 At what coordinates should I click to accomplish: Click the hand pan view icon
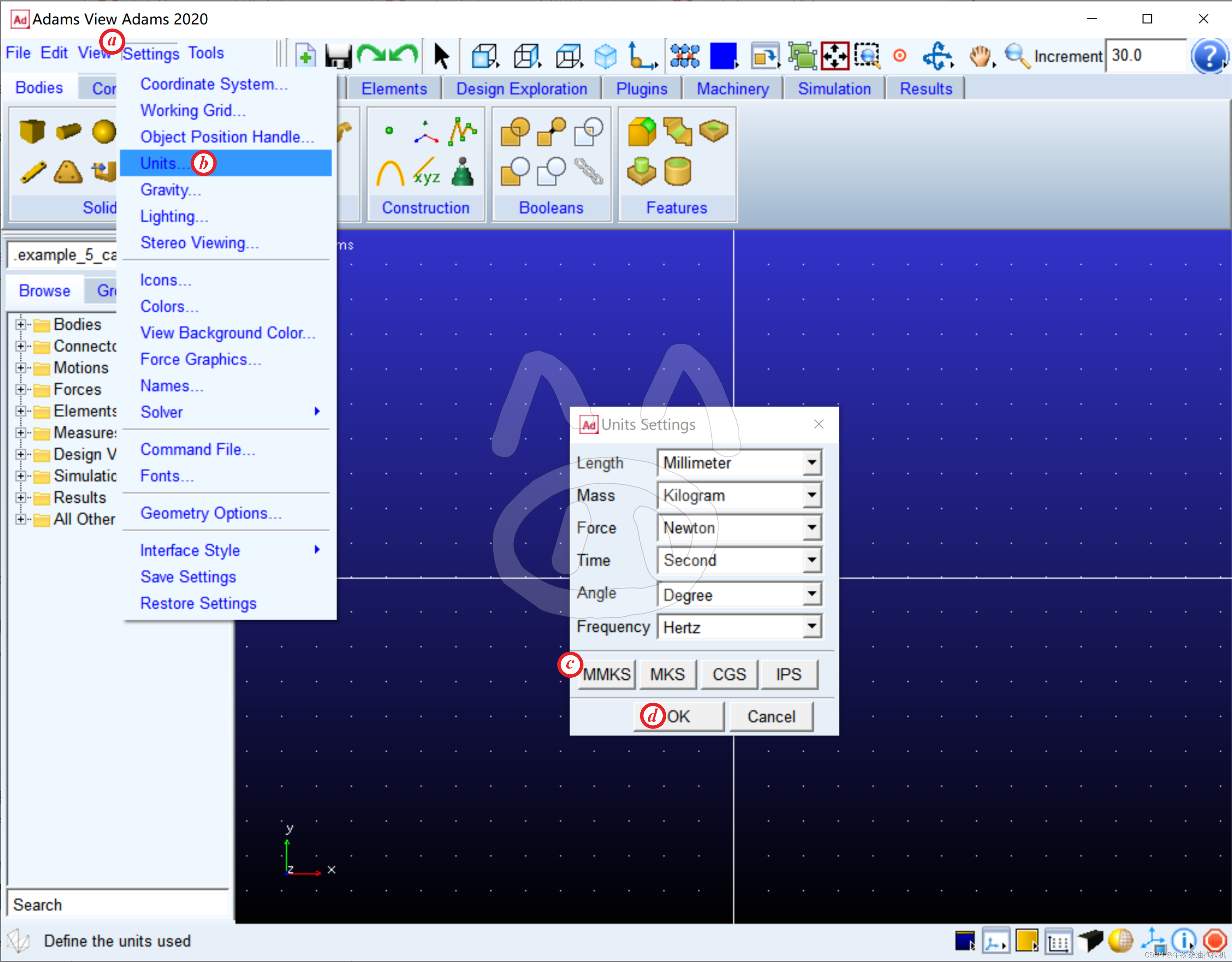[x=980, y=57]
